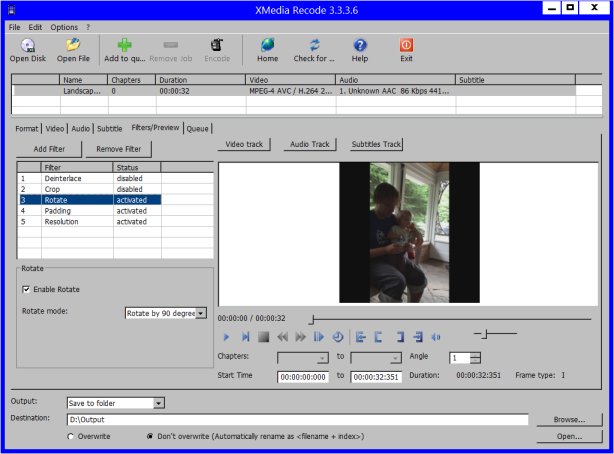Click the video seek slider track
This screenshot has width=614, height=454.
pyautogui.click(x=450, y=320)
